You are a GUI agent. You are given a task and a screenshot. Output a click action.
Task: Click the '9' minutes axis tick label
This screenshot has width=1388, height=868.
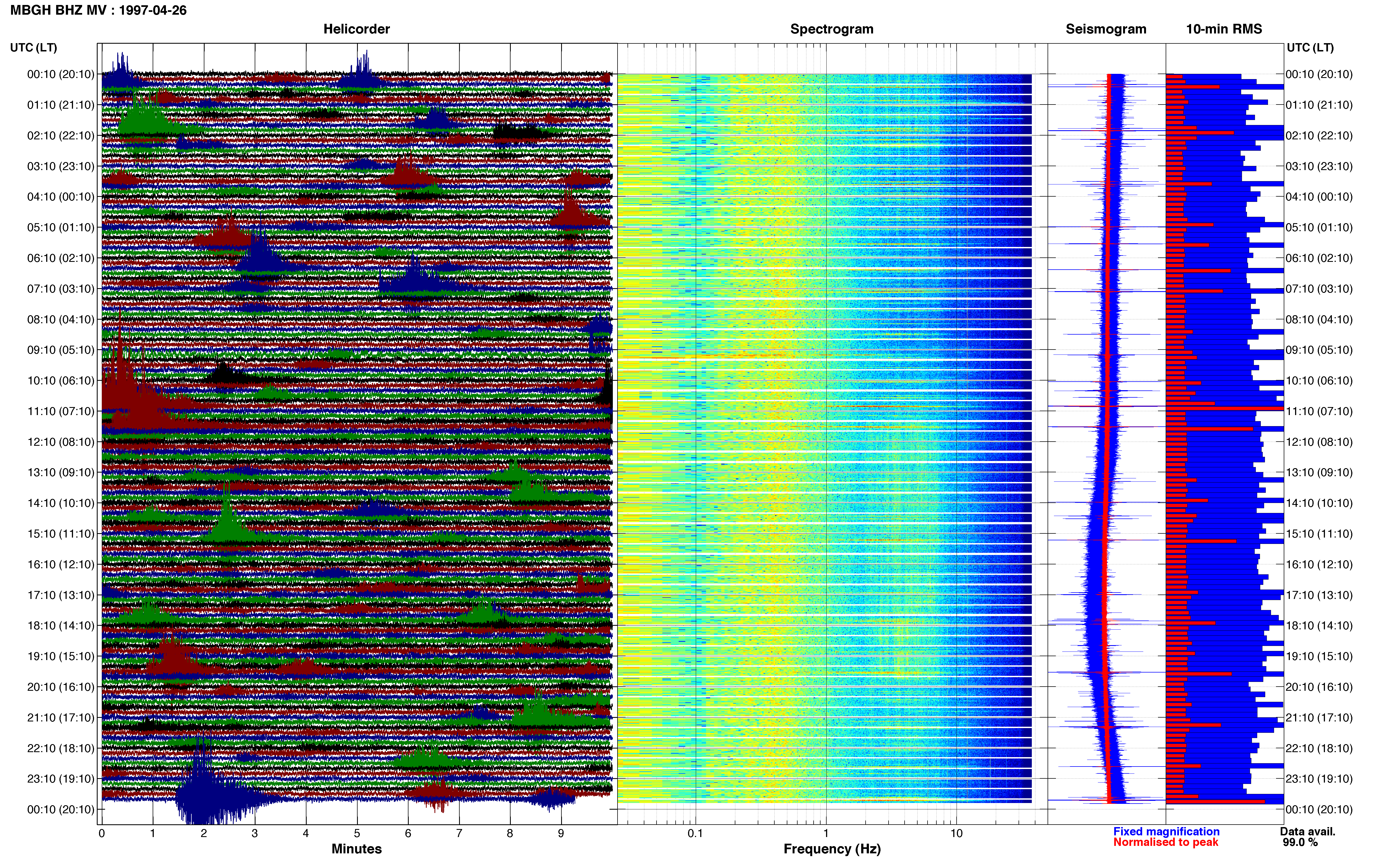561,833
